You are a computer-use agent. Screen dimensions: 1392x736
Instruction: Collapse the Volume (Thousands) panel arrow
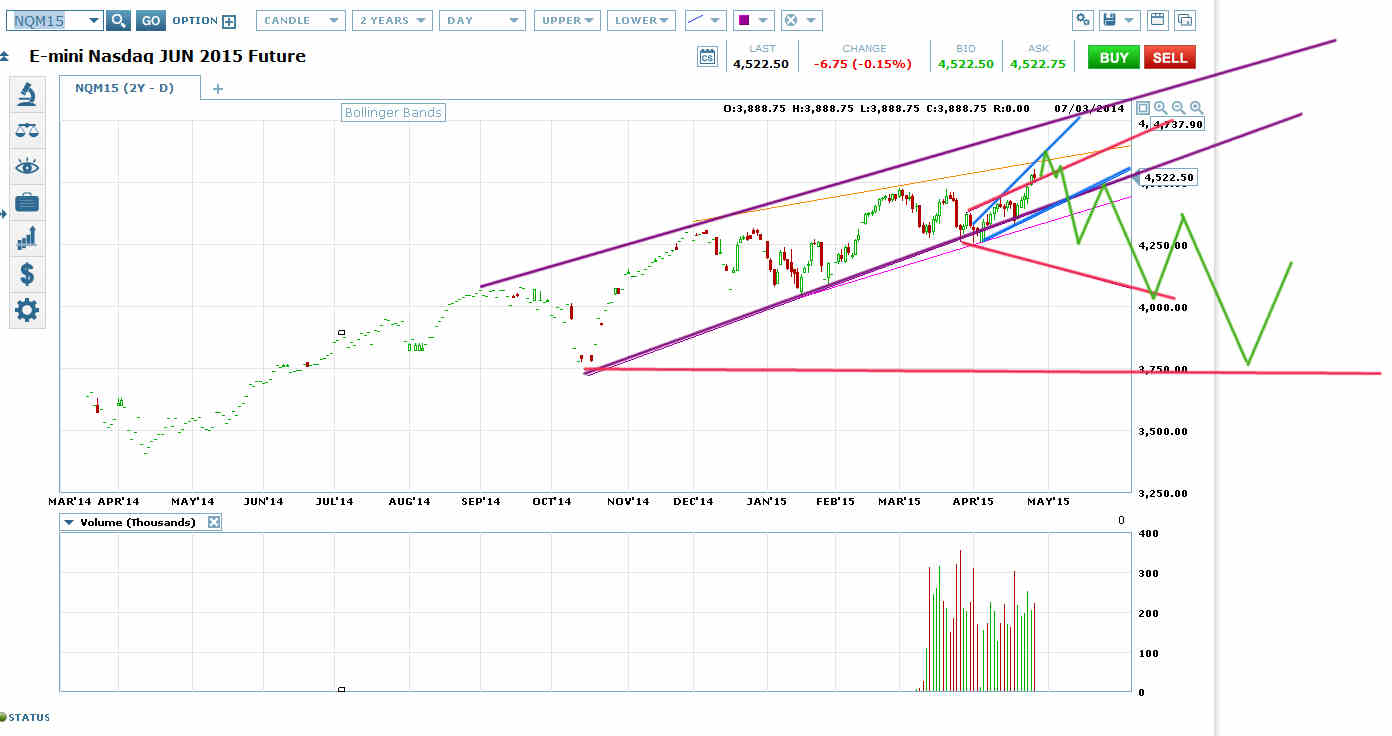(x=68, y=522)
